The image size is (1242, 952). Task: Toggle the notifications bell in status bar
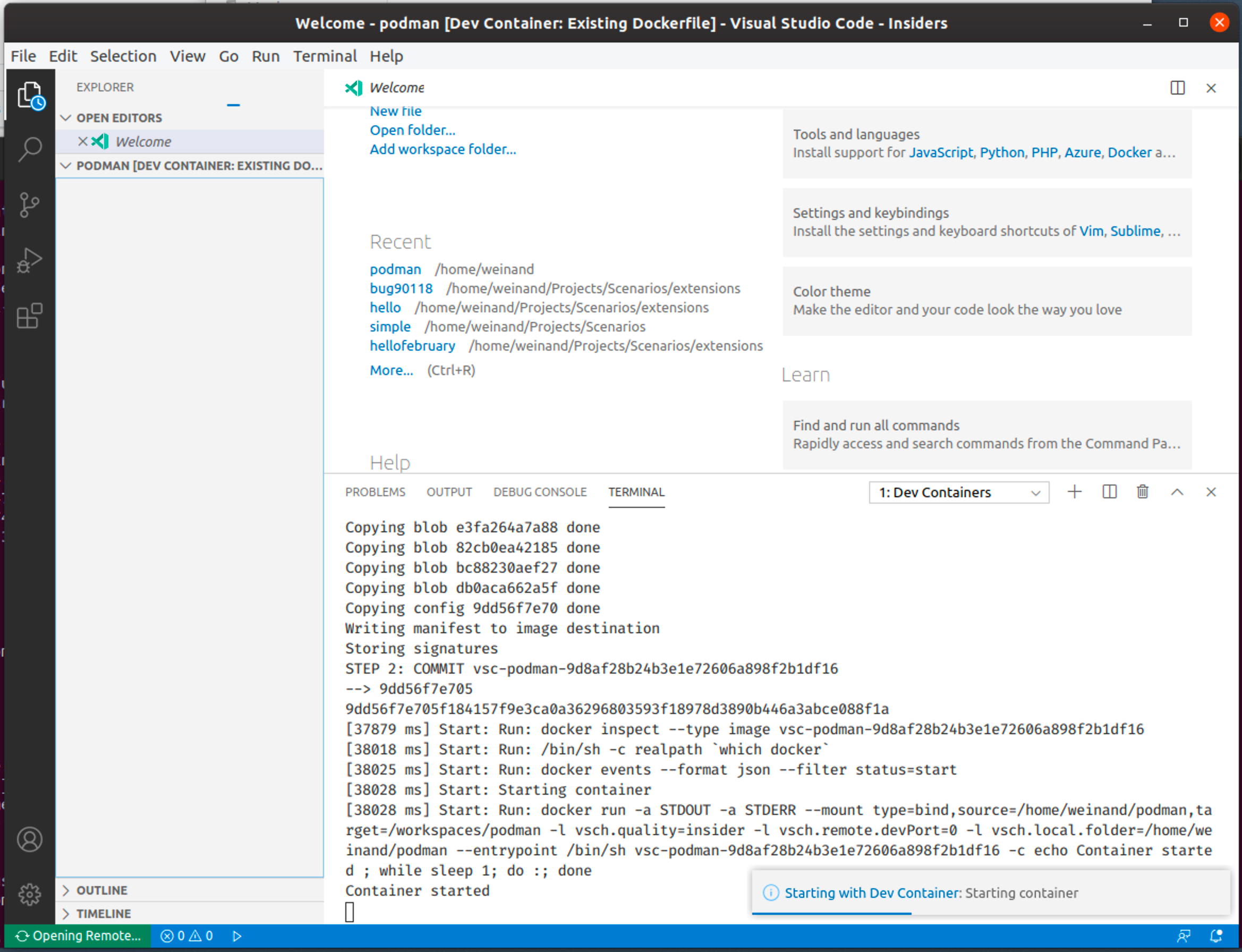[1216, 936]
